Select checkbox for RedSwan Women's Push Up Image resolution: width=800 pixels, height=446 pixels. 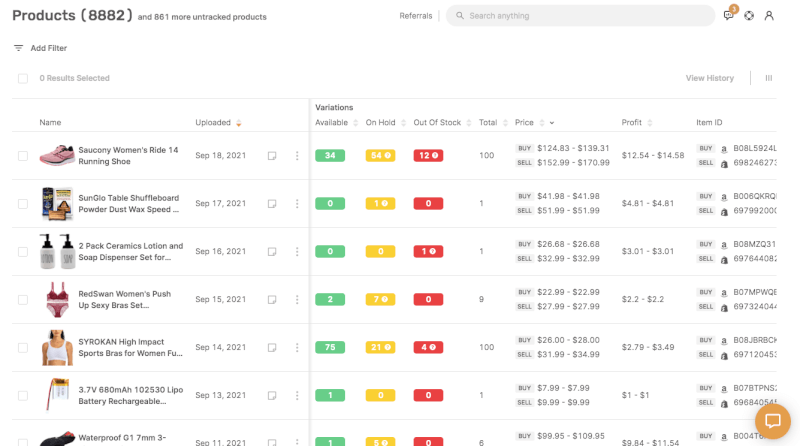tap(23, 300)
